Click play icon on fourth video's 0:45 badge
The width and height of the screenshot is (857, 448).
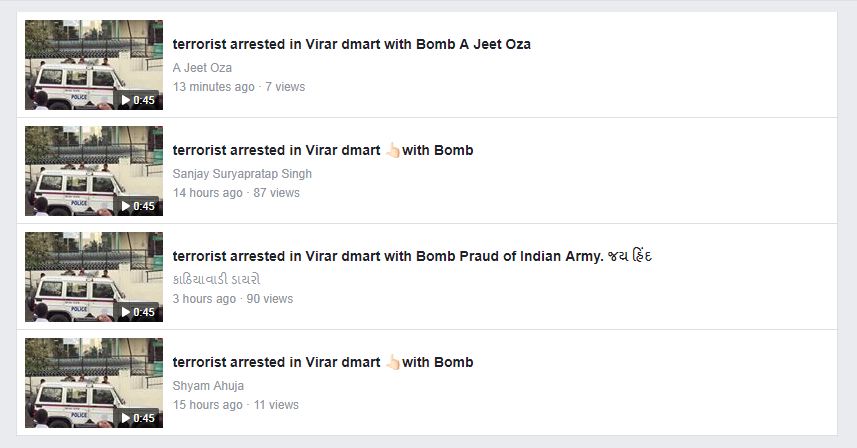(126, 418)
